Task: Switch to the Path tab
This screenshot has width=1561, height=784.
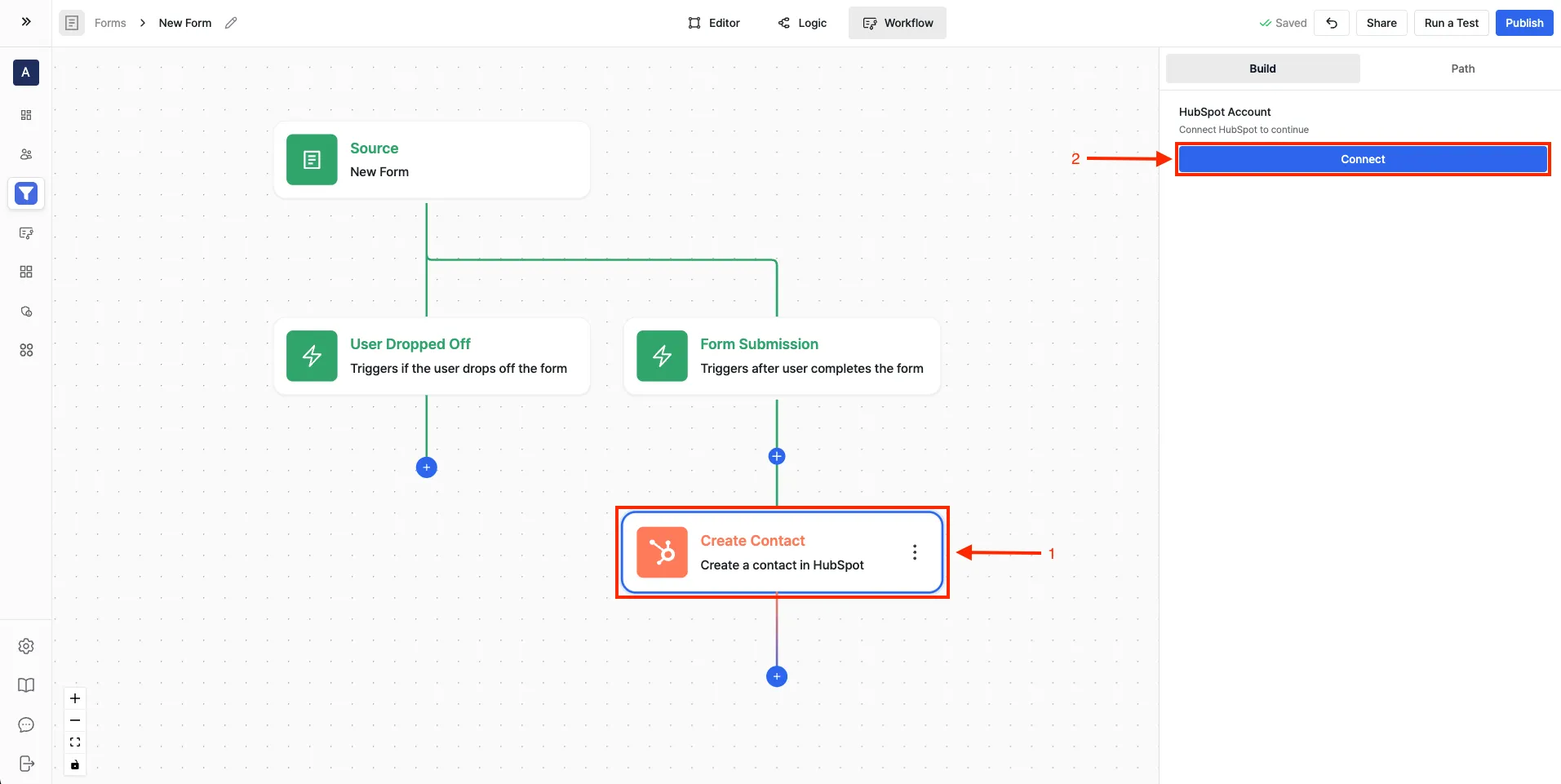Action: coord(1462,69)
